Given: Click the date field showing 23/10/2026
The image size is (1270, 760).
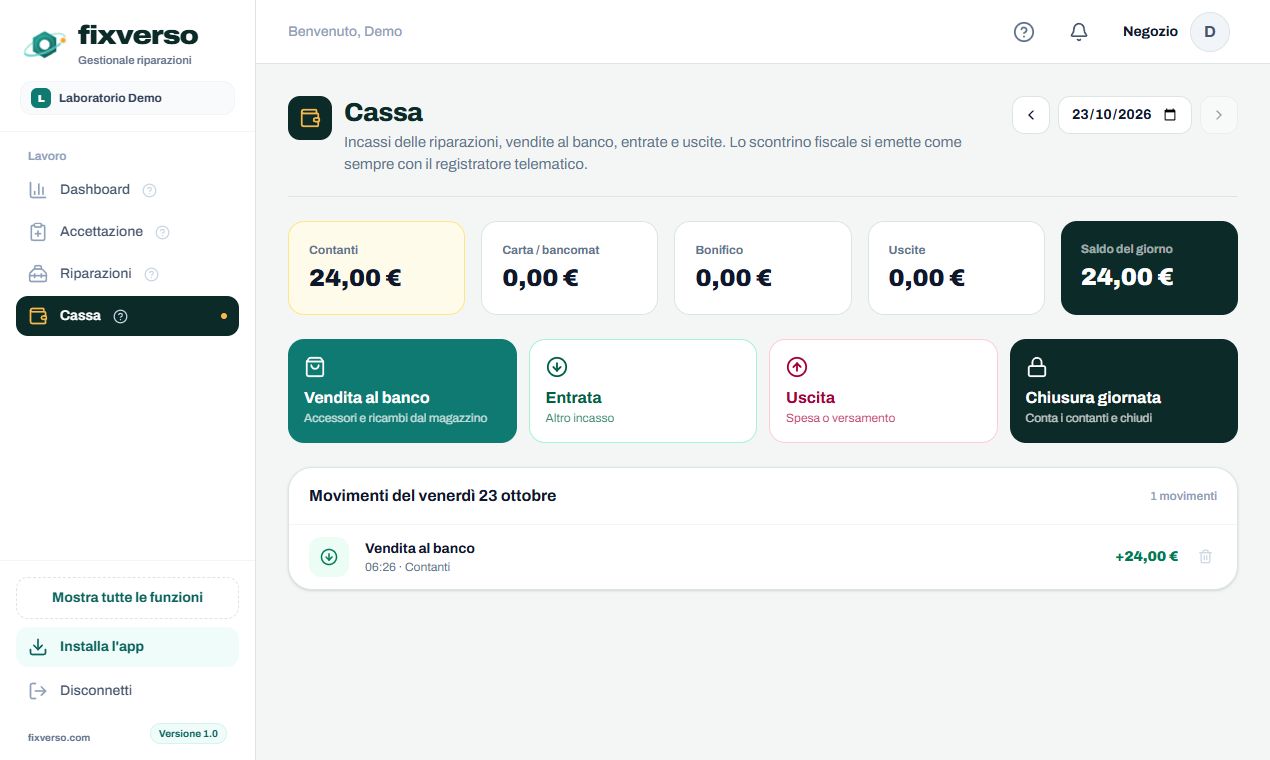Looking at the screenshot, I should (x=1125, y=115).
